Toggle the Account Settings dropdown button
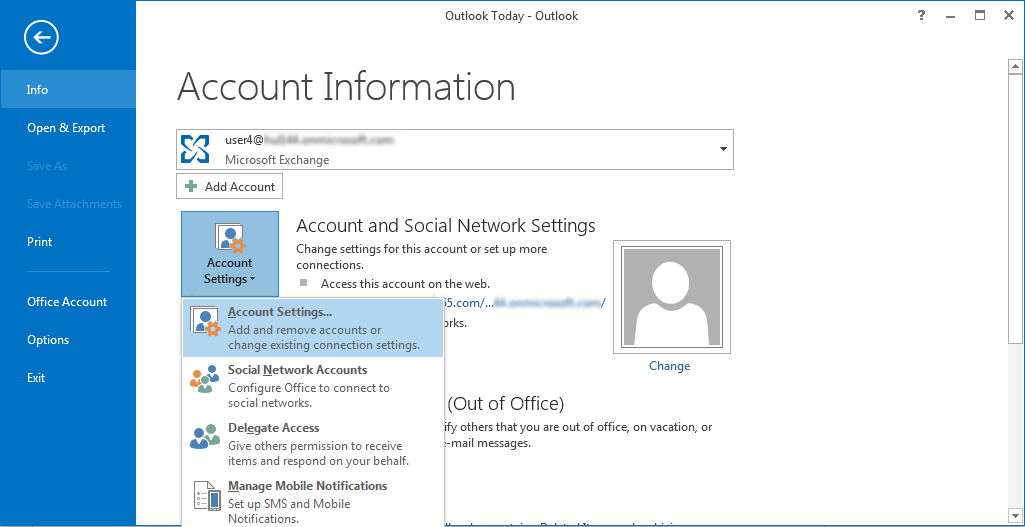This screenshot has height=527, width=1025. 229,252
